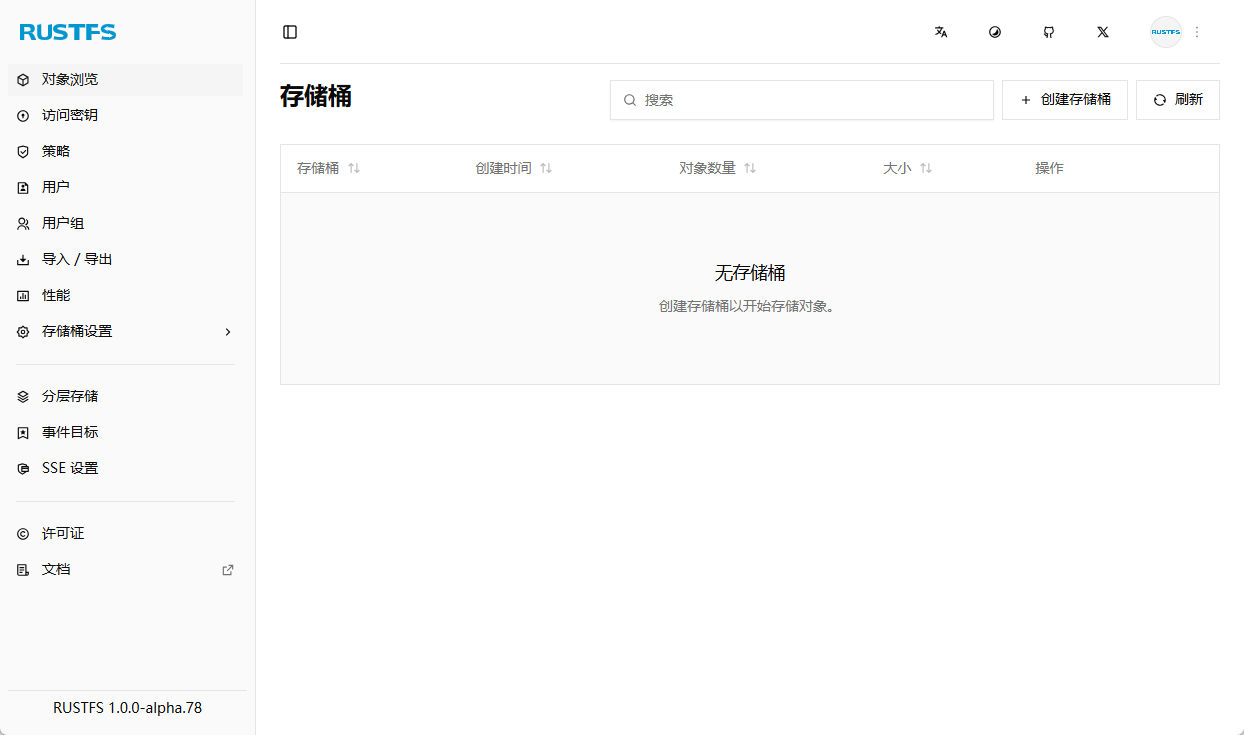Screen dimensions: 1244x735
Task: Open the GitHub icon link
Action: click(x=1049, y=32)
